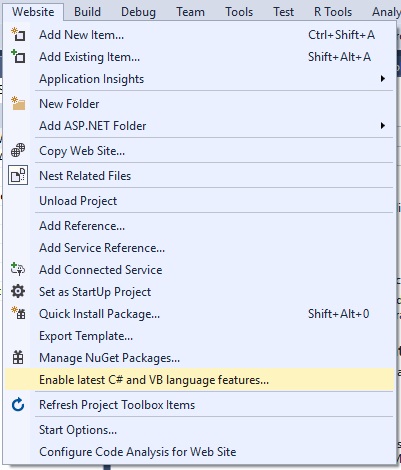
Task: Select Add Service Reference entry
Action: [199, 248]
